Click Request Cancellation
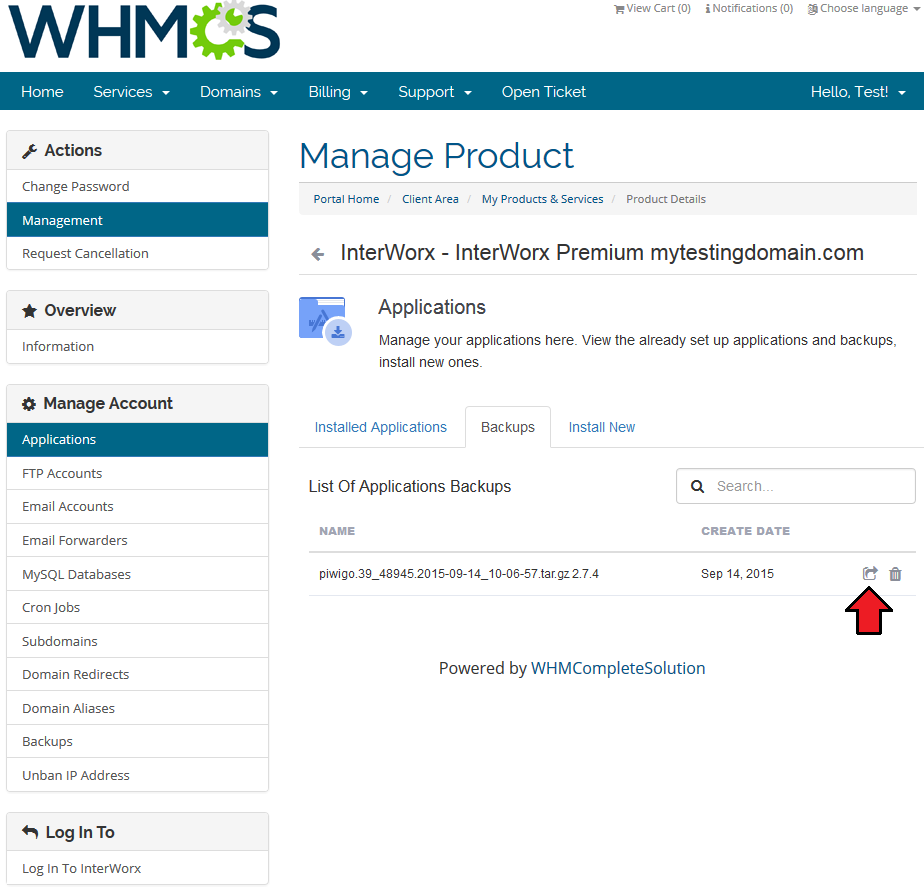Screen dimensions: 924x890 click(137, 253)
